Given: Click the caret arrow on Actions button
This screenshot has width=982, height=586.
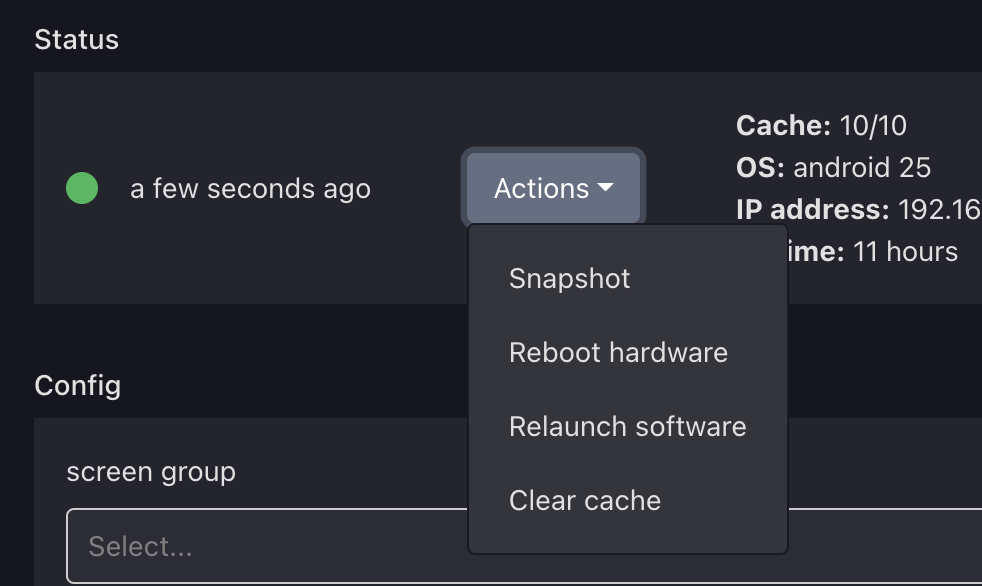Looking at the screenshot, I should coord(605,188).
